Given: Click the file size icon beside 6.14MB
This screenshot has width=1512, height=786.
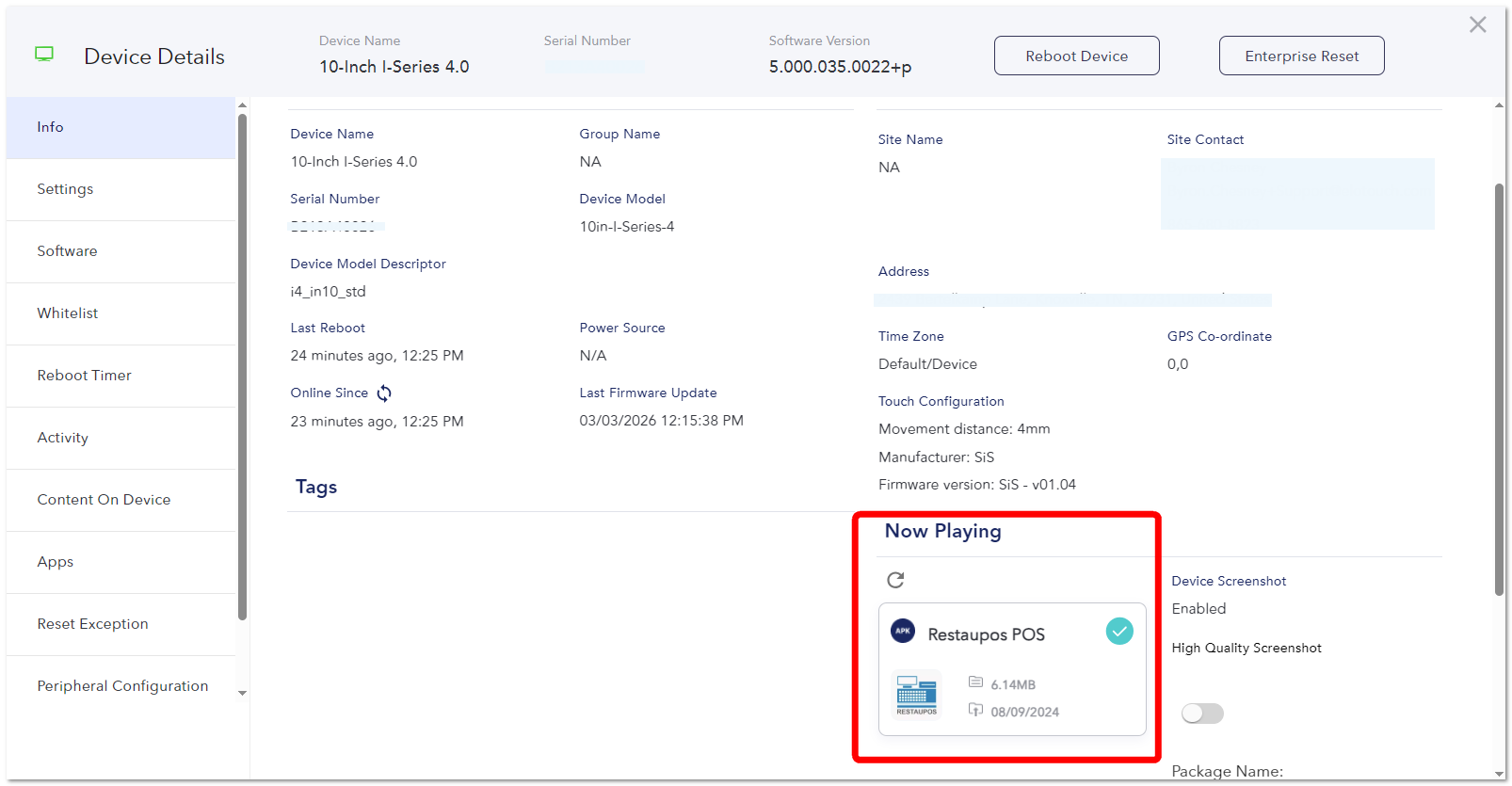Looking at the screenshot, I should (976, 682).
